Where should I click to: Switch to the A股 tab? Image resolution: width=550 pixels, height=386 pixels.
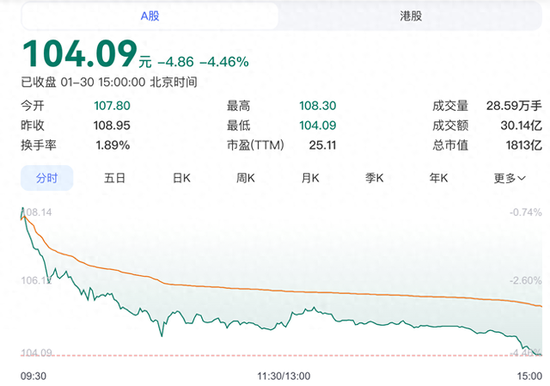coord(150,16)
